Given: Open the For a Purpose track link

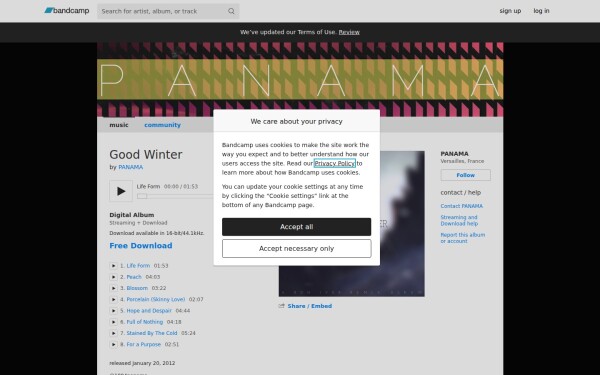Looking at the screenshot, I should click(x=144, y=344).
